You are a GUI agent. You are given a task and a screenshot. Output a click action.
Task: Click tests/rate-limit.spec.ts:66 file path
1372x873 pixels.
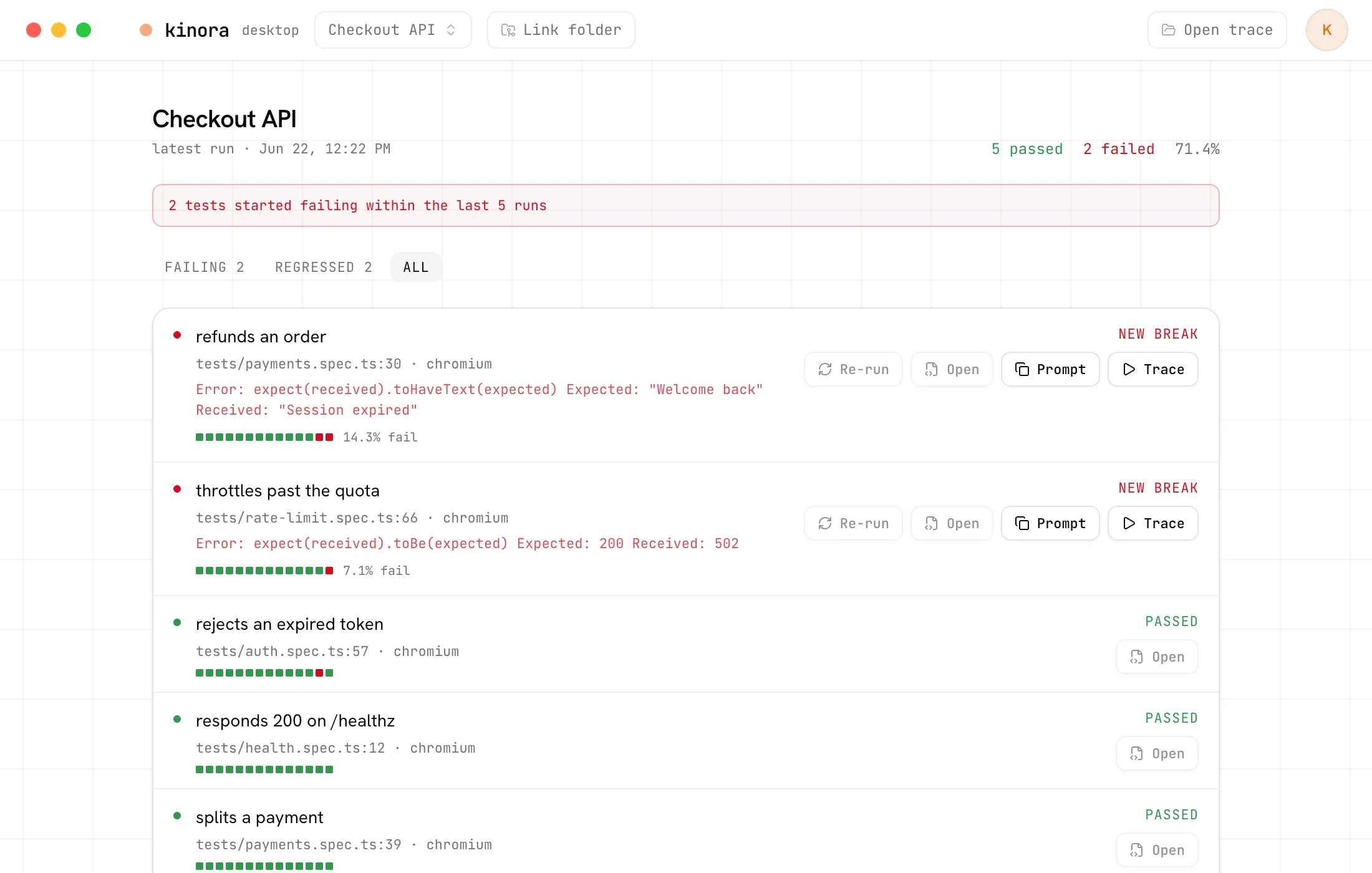[x=307, y=518]
